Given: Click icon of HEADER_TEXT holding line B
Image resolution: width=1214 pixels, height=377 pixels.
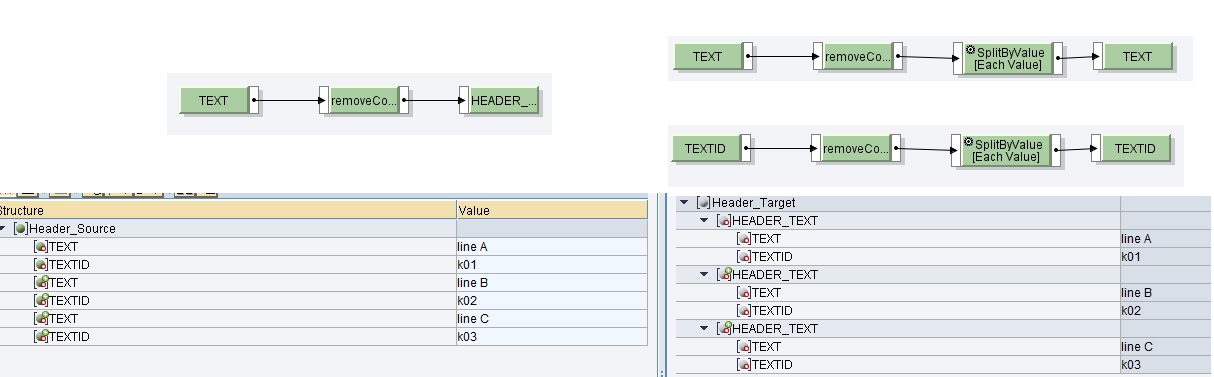Looking at the screenshot, I should [724, 275].
